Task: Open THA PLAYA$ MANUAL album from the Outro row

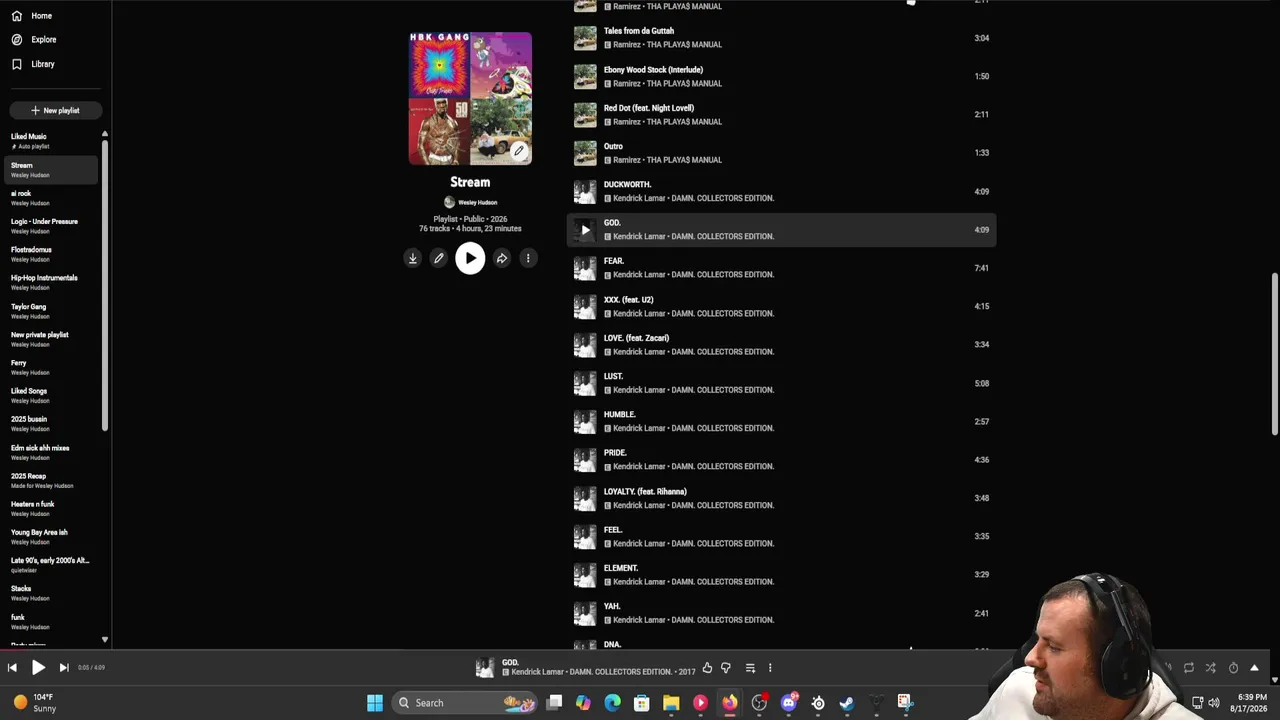Action: 684,160
